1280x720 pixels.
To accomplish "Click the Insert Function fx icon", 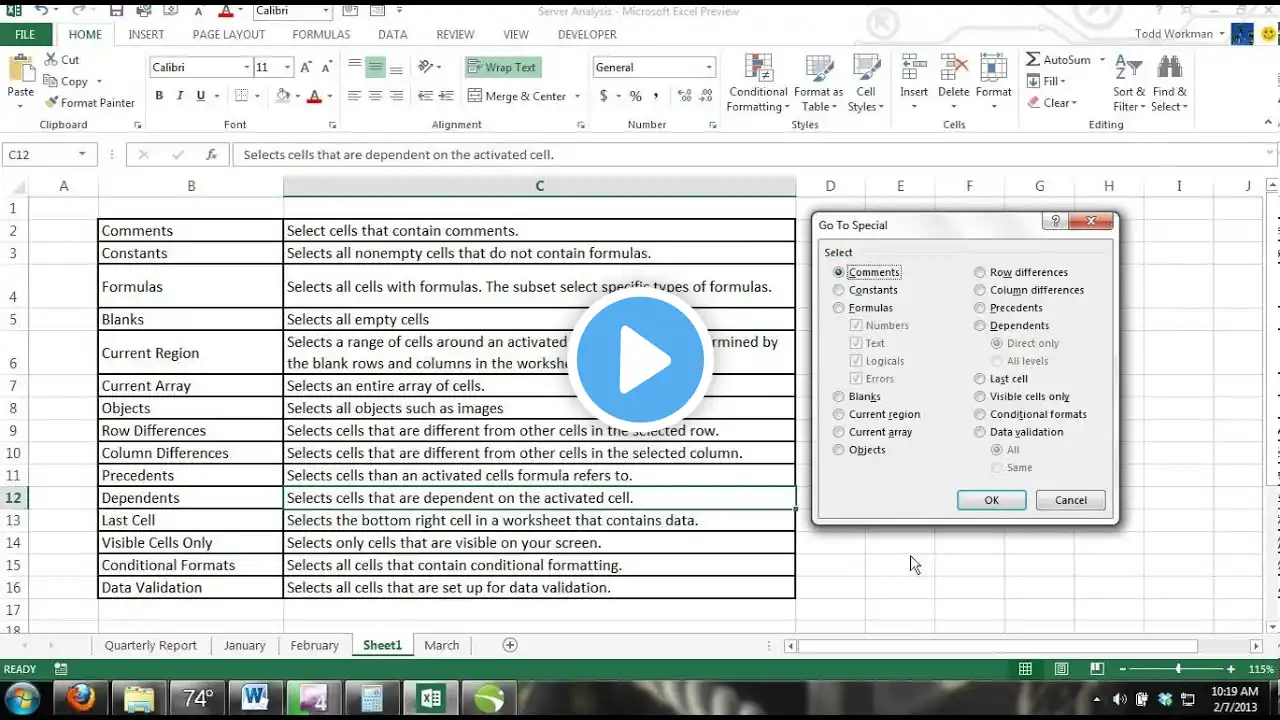I will point(211,155).
